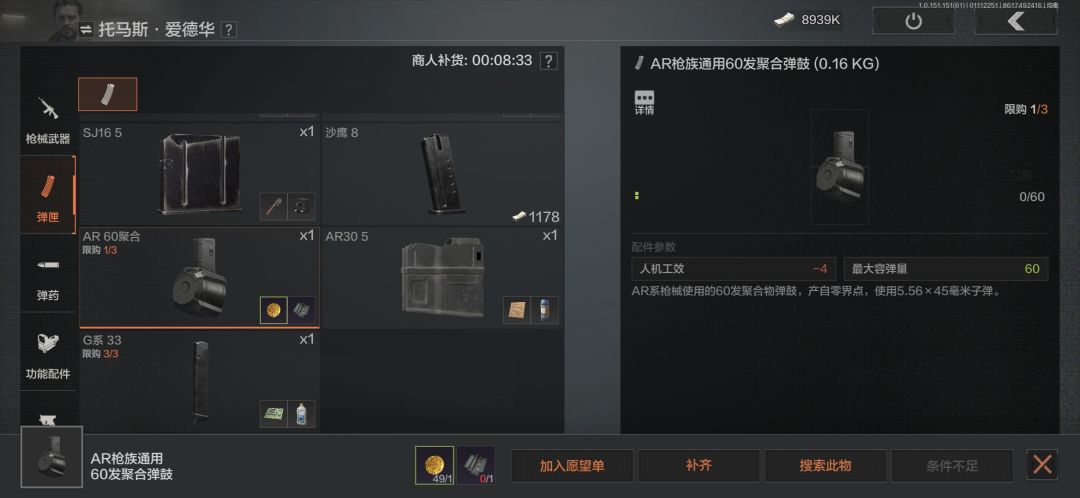Click the back arrow button
Viewport: 1080px width, 498px height.
[x=1015, y=21]
